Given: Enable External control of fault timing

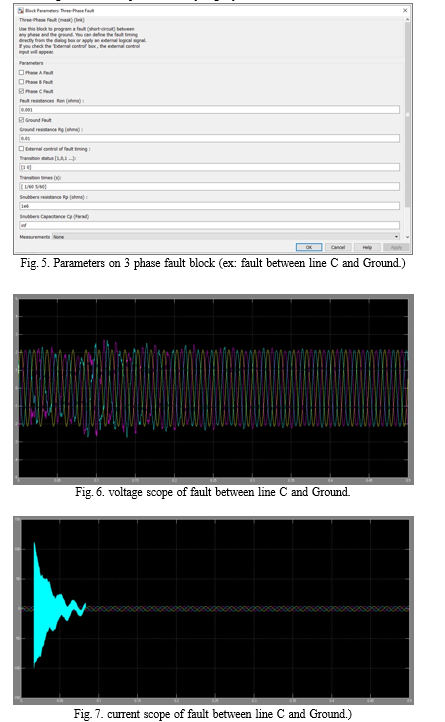Looking at the screenshot, I should pos(21,149).
